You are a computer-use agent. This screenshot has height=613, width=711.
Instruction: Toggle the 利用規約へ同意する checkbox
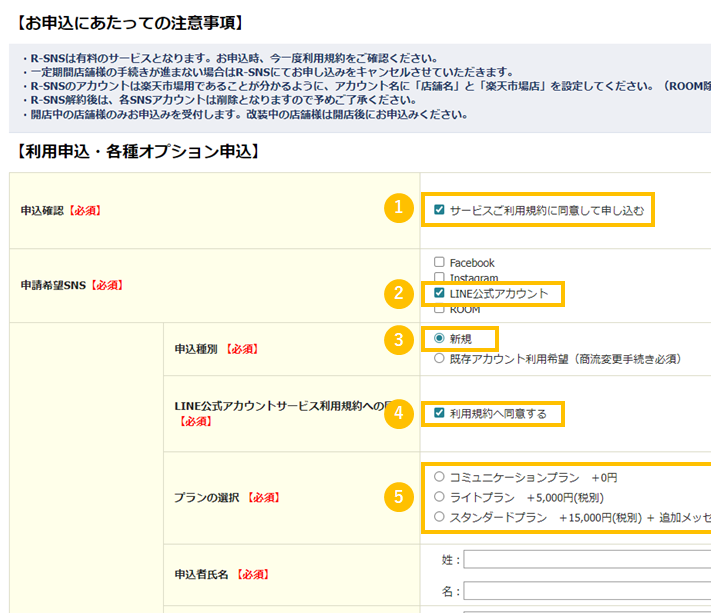pyautogui.click(x=439, y=413)
